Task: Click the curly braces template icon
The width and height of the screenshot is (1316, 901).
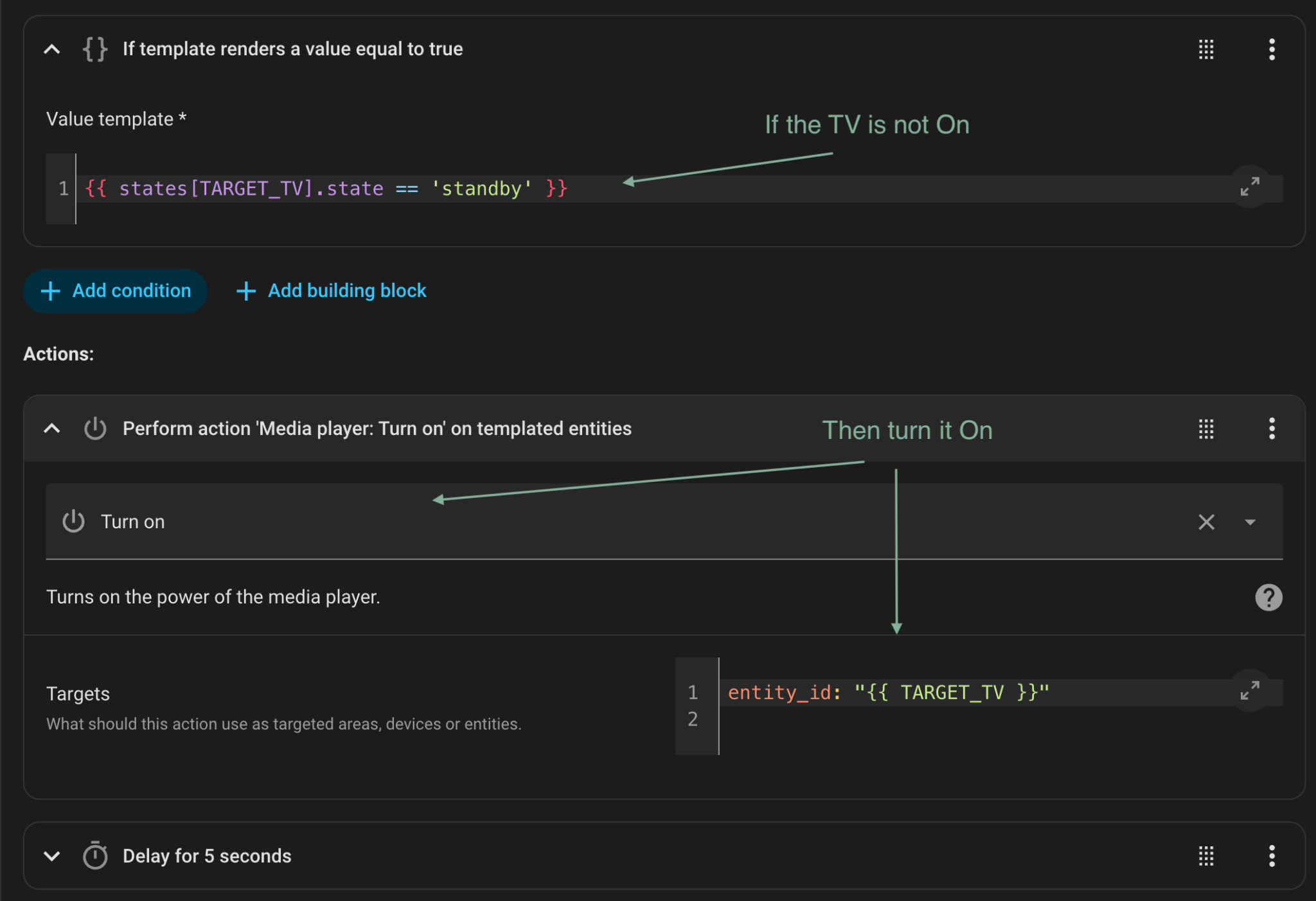Action: tap(95, 49)
